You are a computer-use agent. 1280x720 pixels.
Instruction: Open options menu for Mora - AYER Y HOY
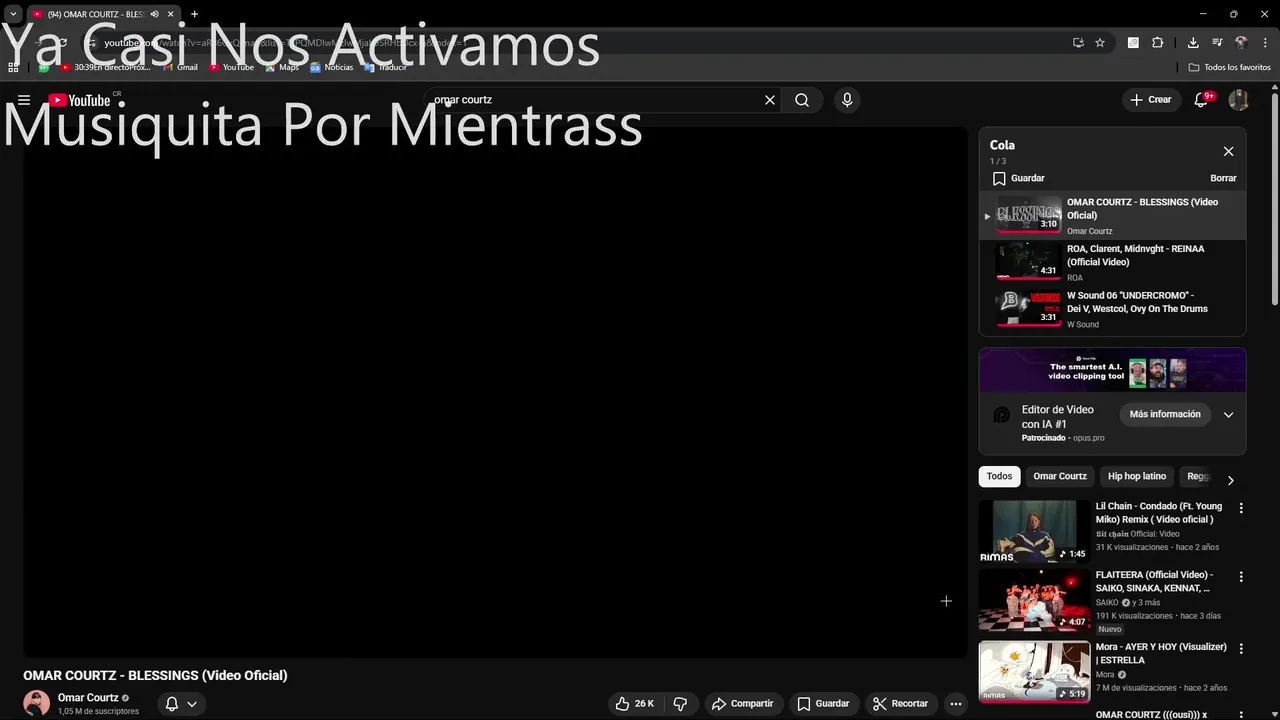tap(1241, 649)
